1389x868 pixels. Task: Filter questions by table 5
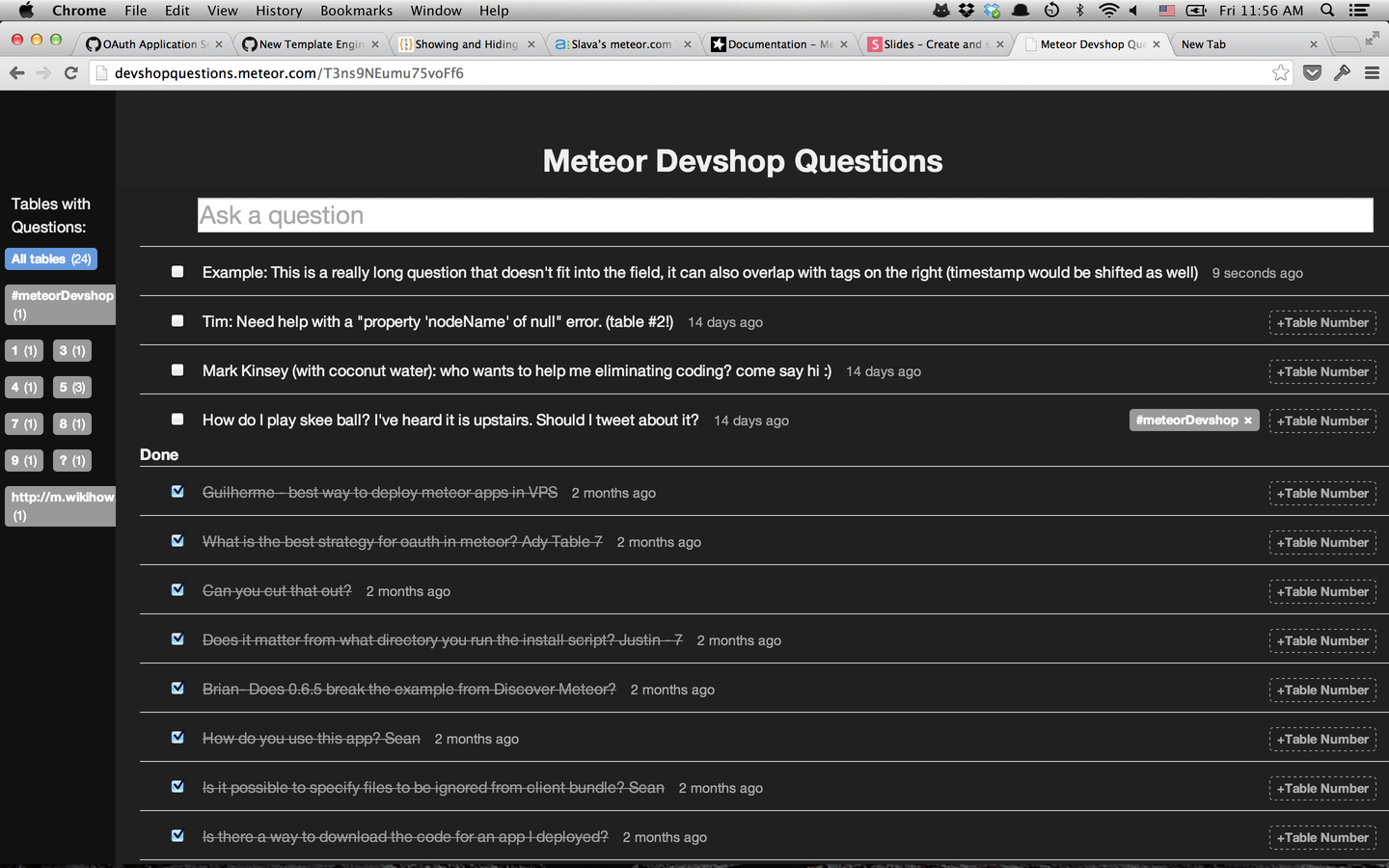(72, 388)
